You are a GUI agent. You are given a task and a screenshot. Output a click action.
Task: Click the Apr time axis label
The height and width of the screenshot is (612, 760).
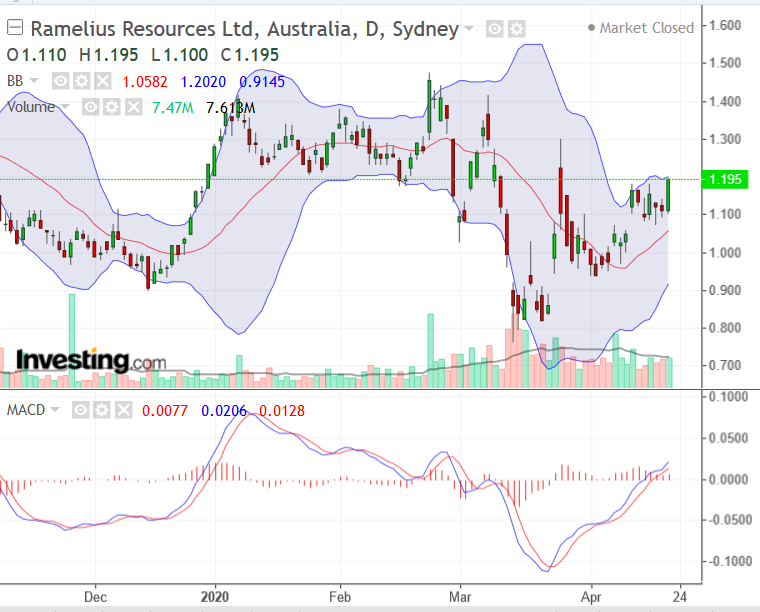pos(591,596)
